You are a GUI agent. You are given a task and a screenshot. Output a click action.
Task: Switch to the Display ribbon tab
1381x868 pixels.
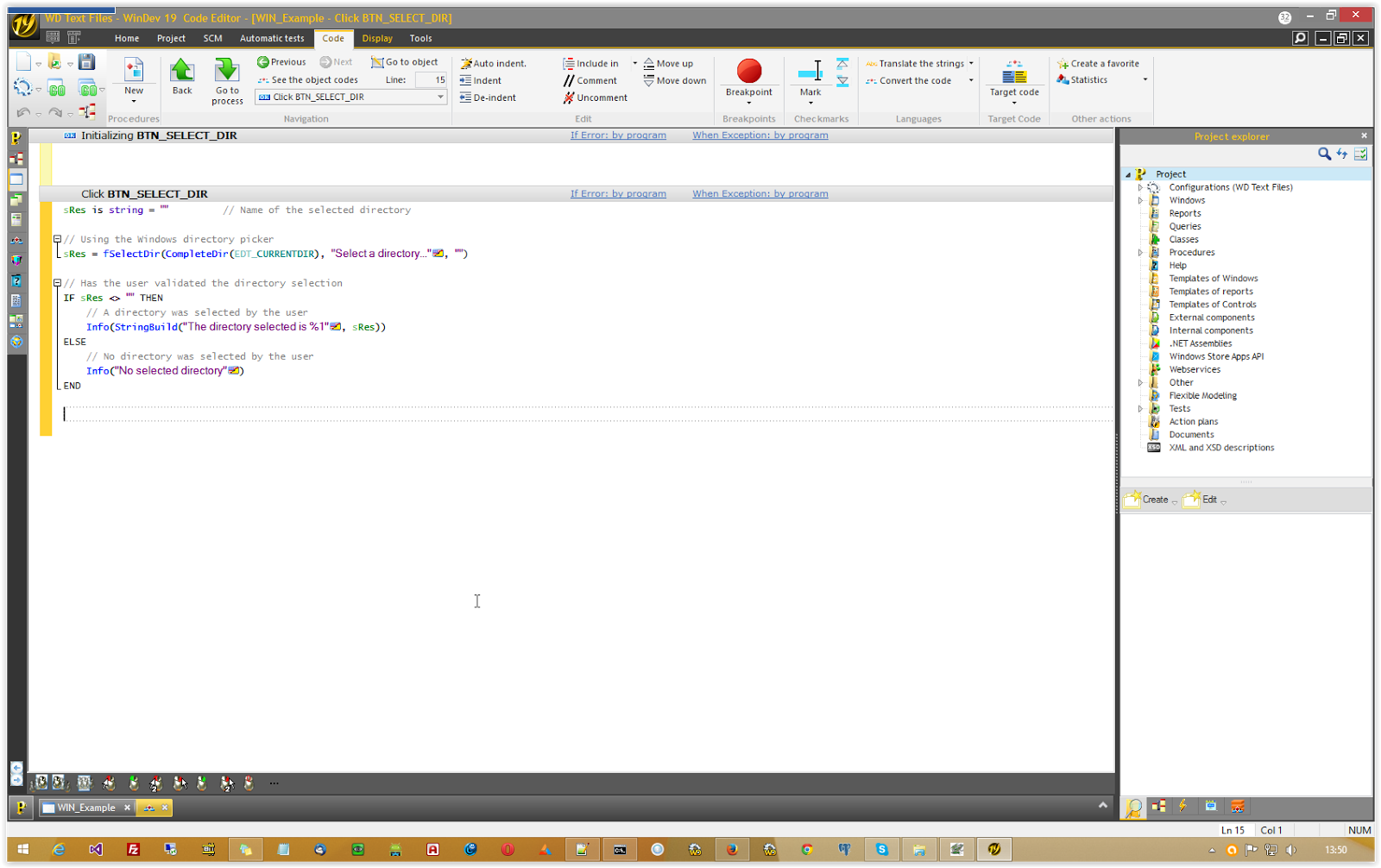click(377, 38)
